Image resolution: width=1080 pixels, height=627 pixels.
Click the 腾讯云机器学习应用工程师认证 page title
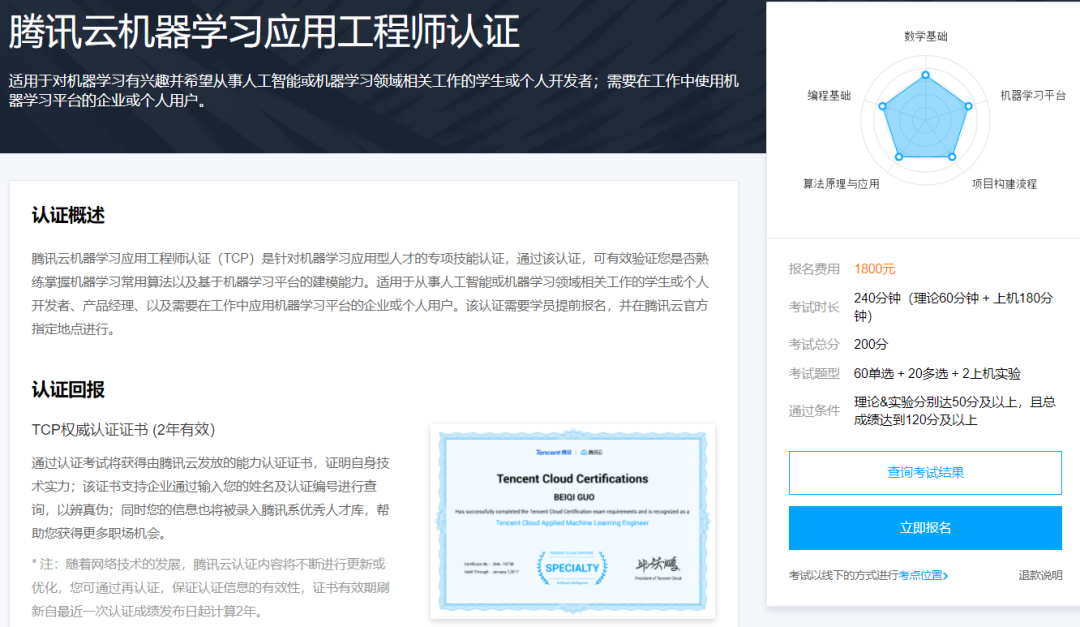point(265,32)
